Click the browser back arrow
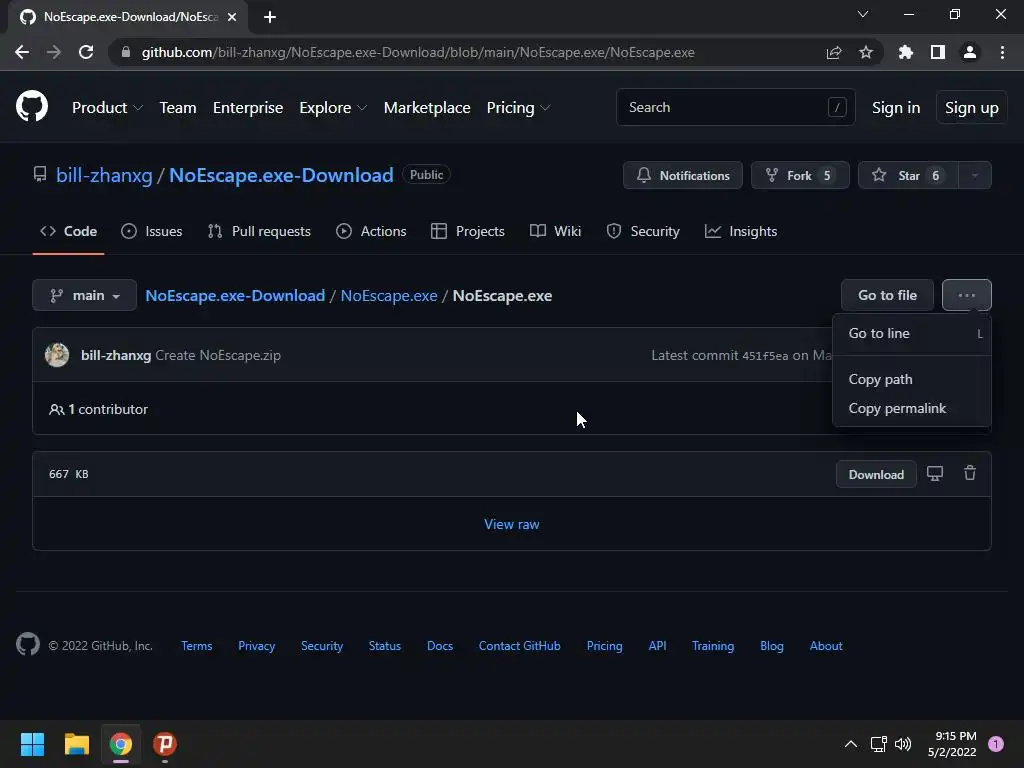This screenshot has width=1024, height=768. (22, 52)
